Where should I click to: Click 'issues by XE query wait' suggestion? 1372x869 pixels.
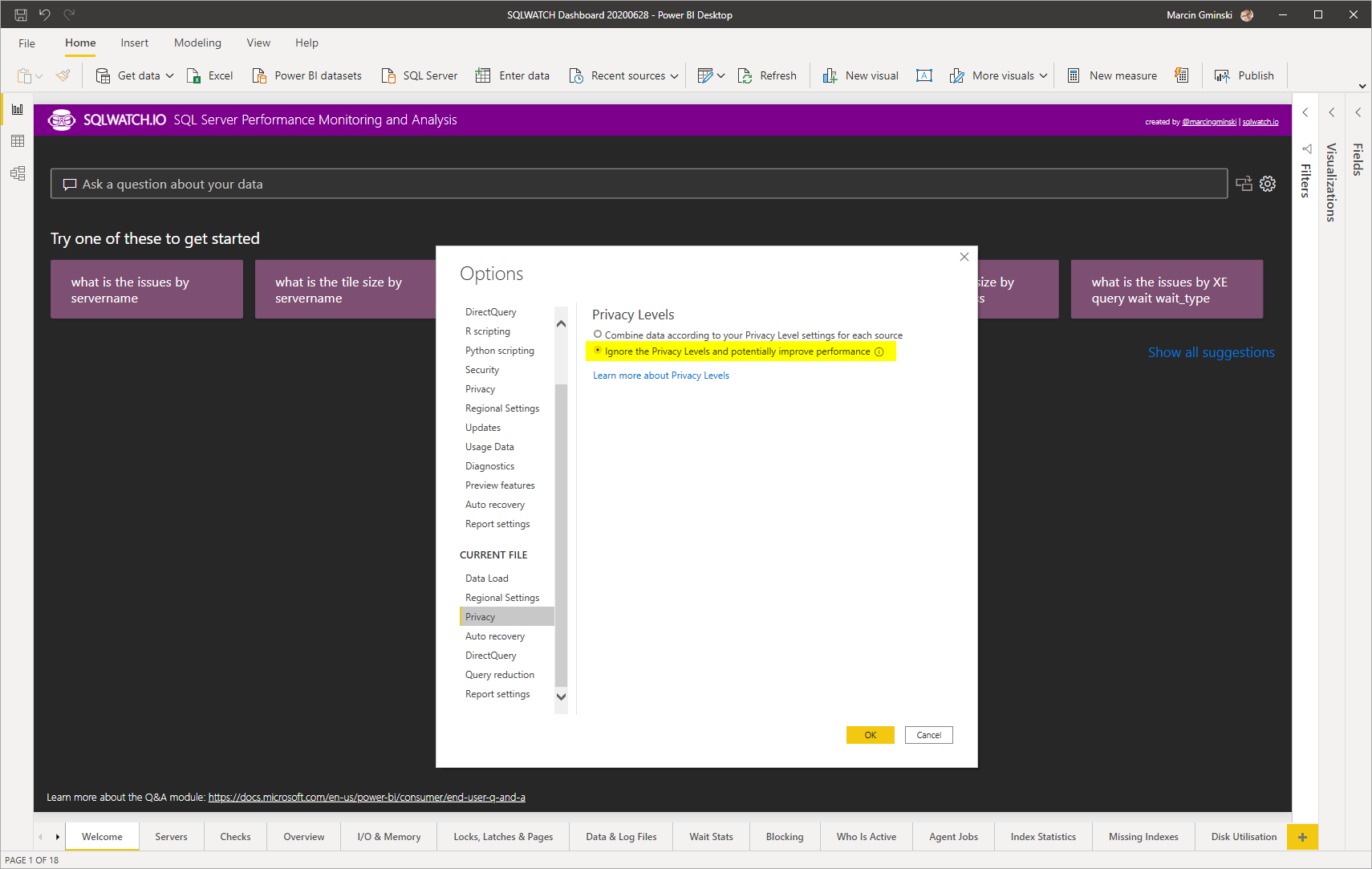point(1167,290)
